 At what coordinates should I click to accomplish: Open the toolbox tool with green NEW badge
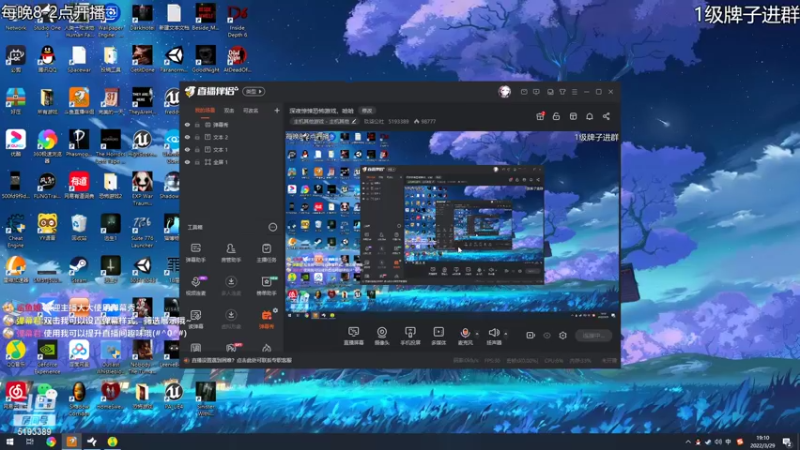[x=266, y=286]
